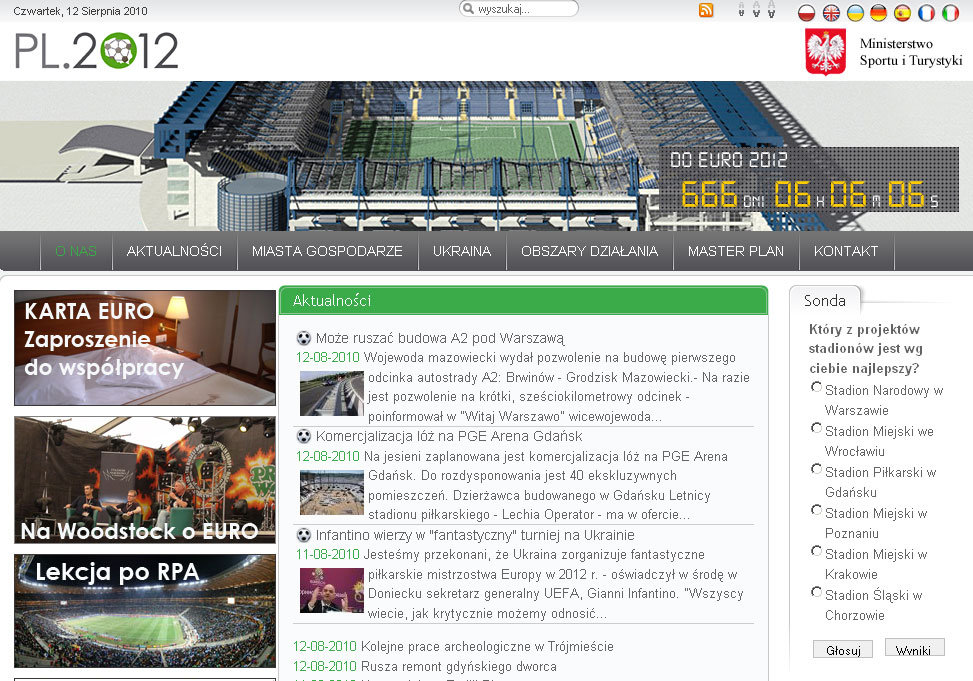Go to the Master Plan menu

point(736,251)
